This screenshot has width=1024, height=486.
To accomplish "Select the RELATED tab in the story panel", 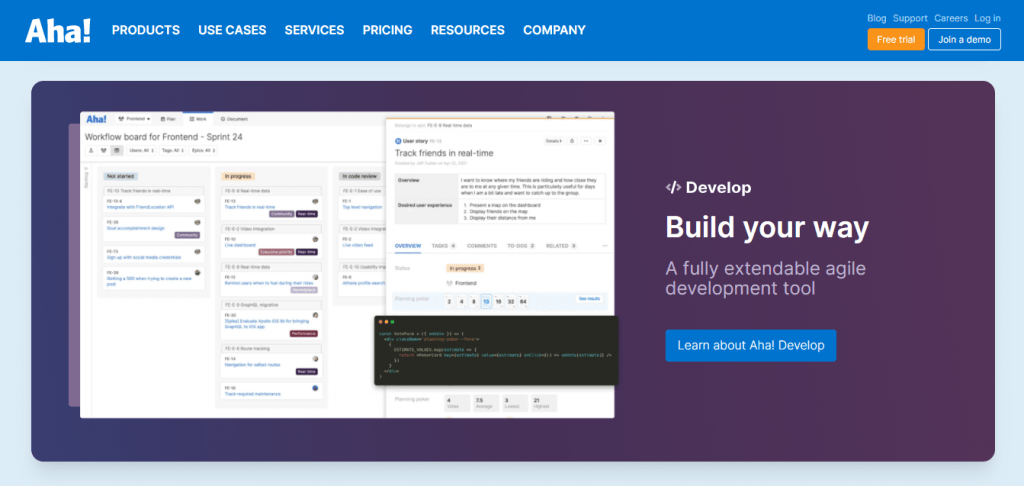I will point(561,246).
